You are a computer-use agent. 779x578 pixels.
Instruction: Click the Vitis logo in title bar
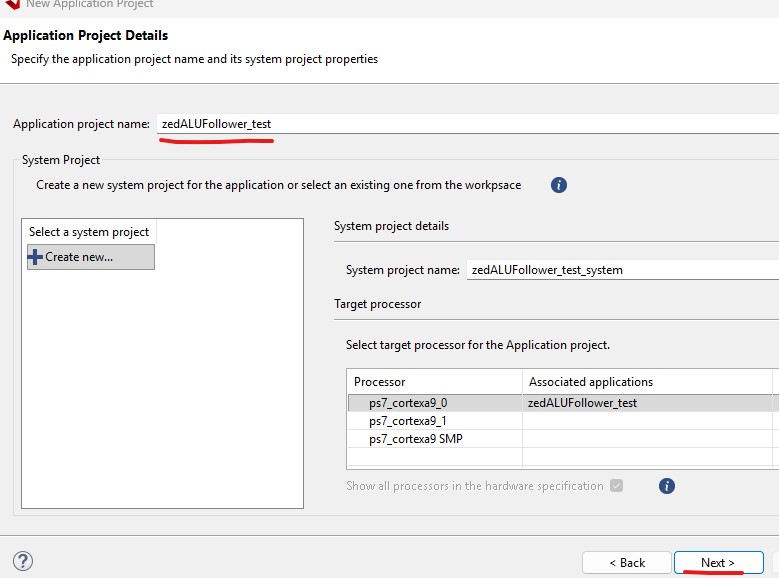pyautogui.click(x=10, y=3)
